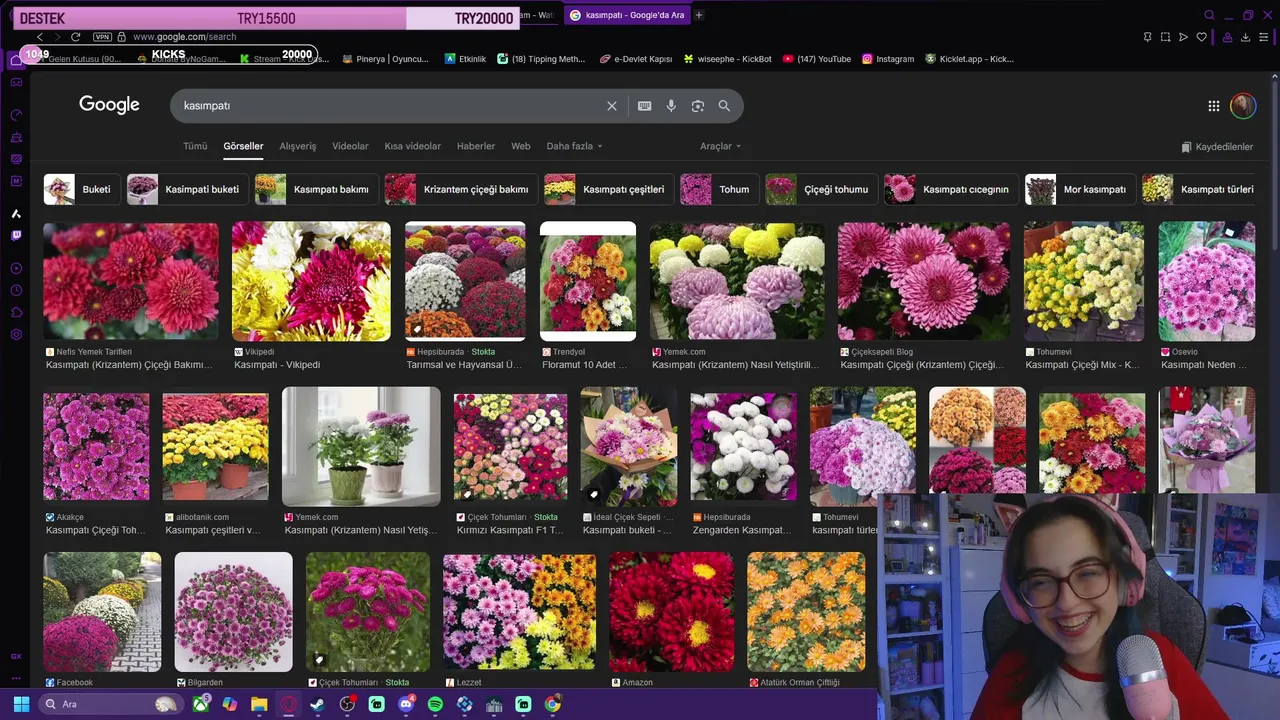This screenshot has width=1280, height=720.
Task: Switch to the kasımpatı - Google'da Ara tab
Action: point(626,15)
